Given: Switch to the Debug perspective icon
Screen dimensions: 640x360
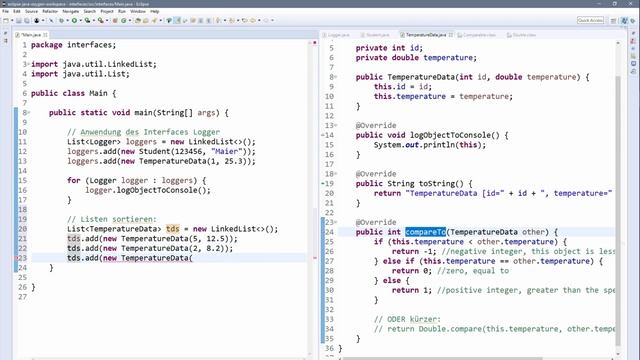Looking at the screenshot, I should [x=633, y=20].
